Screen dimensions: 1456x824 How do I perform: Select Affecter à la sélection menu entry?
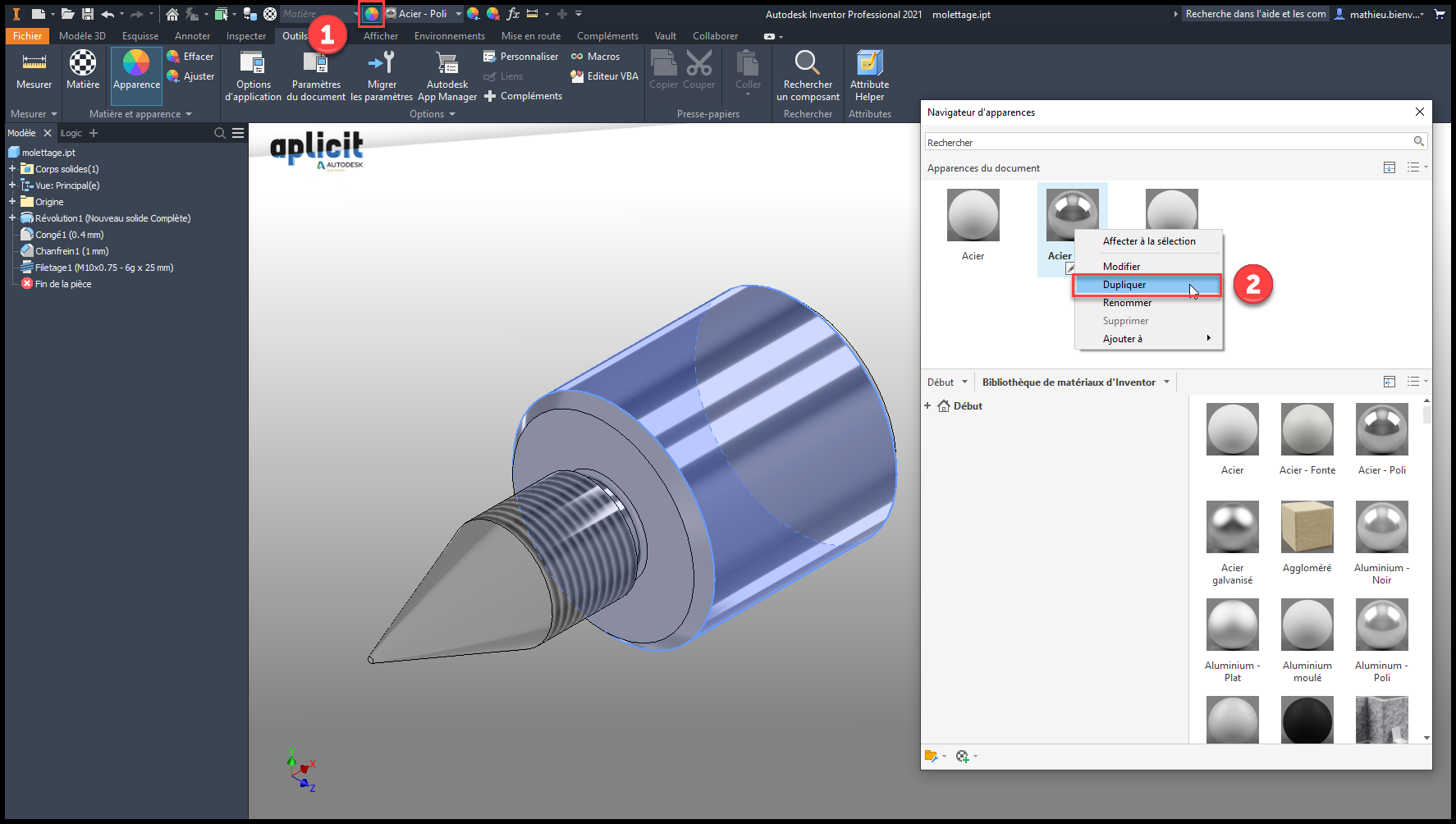click(1148, 241)
